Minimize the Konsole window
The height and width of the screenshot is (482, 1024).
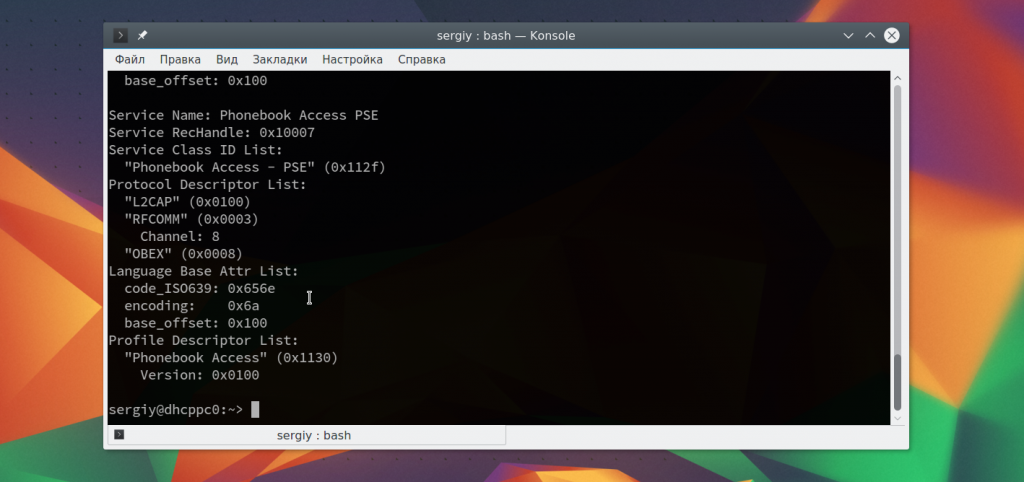click(848, 35)
